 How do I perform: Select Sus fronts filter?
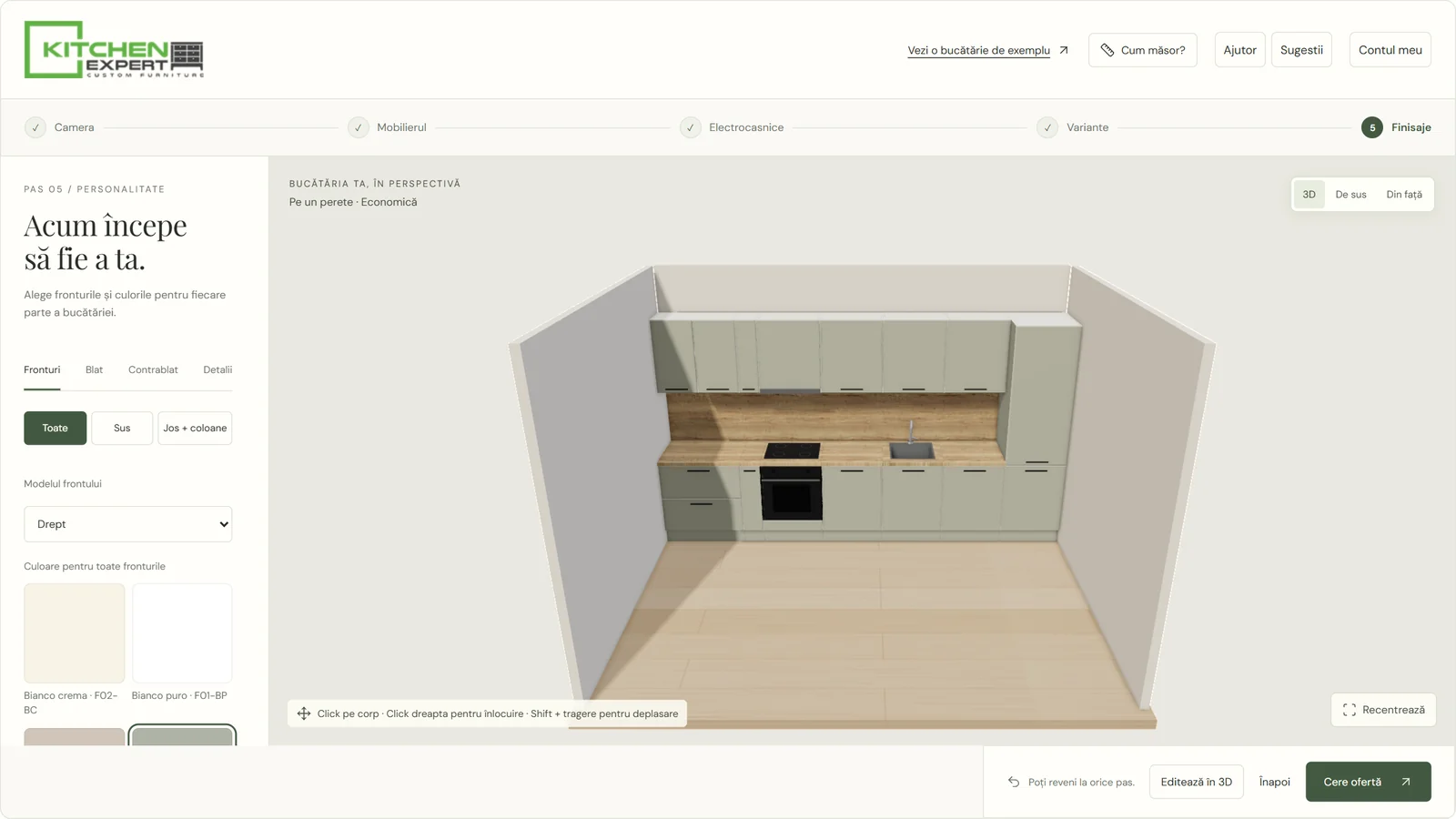(122, 428)
